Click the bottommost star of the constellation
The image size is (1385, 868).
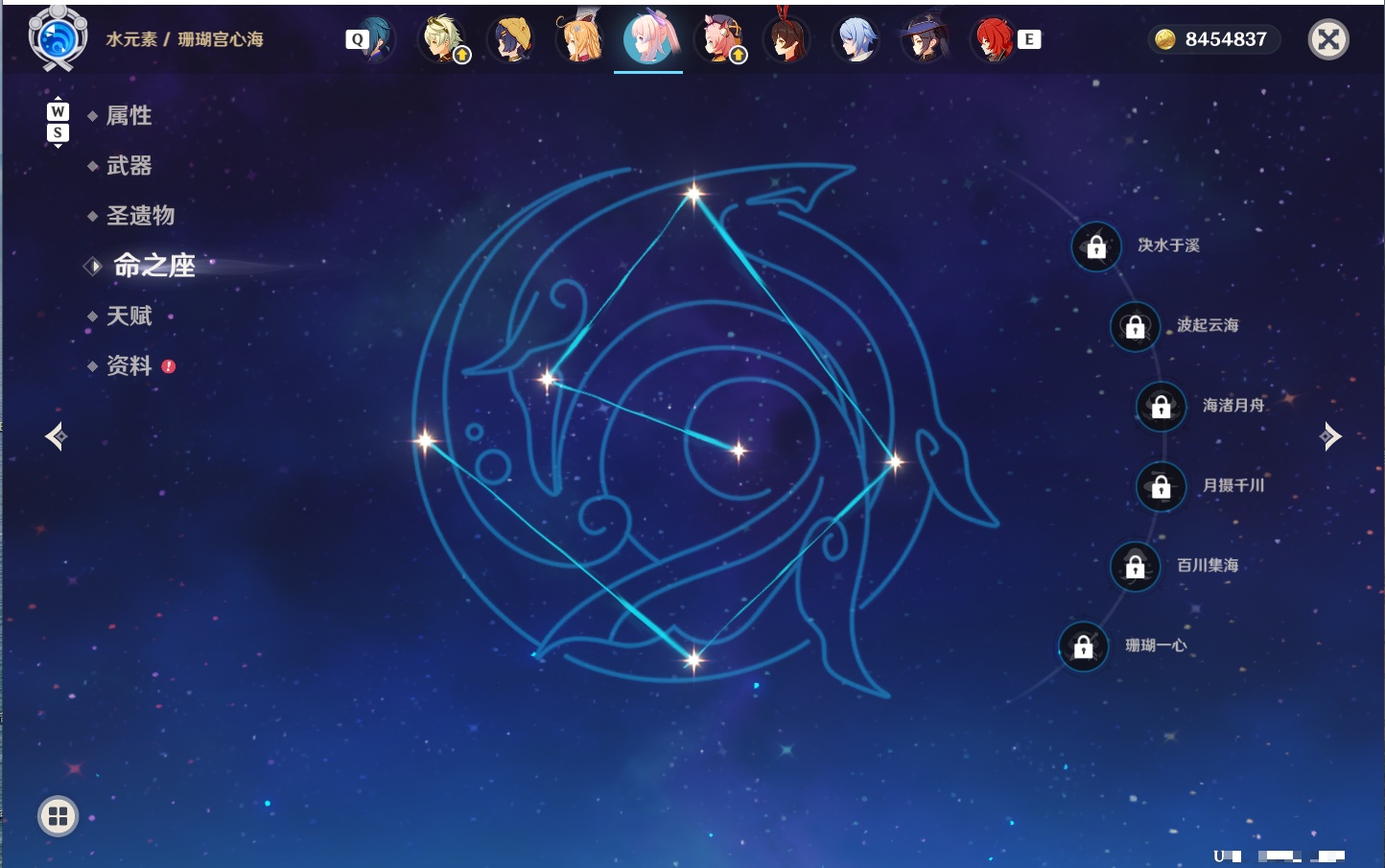click(x=693, y=659)
